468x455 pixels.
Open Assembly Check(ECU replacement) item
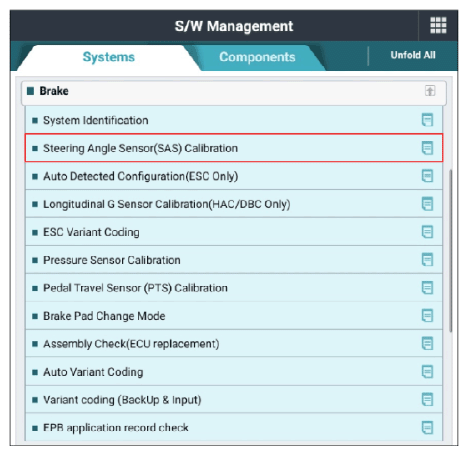[x=234, y=344]
